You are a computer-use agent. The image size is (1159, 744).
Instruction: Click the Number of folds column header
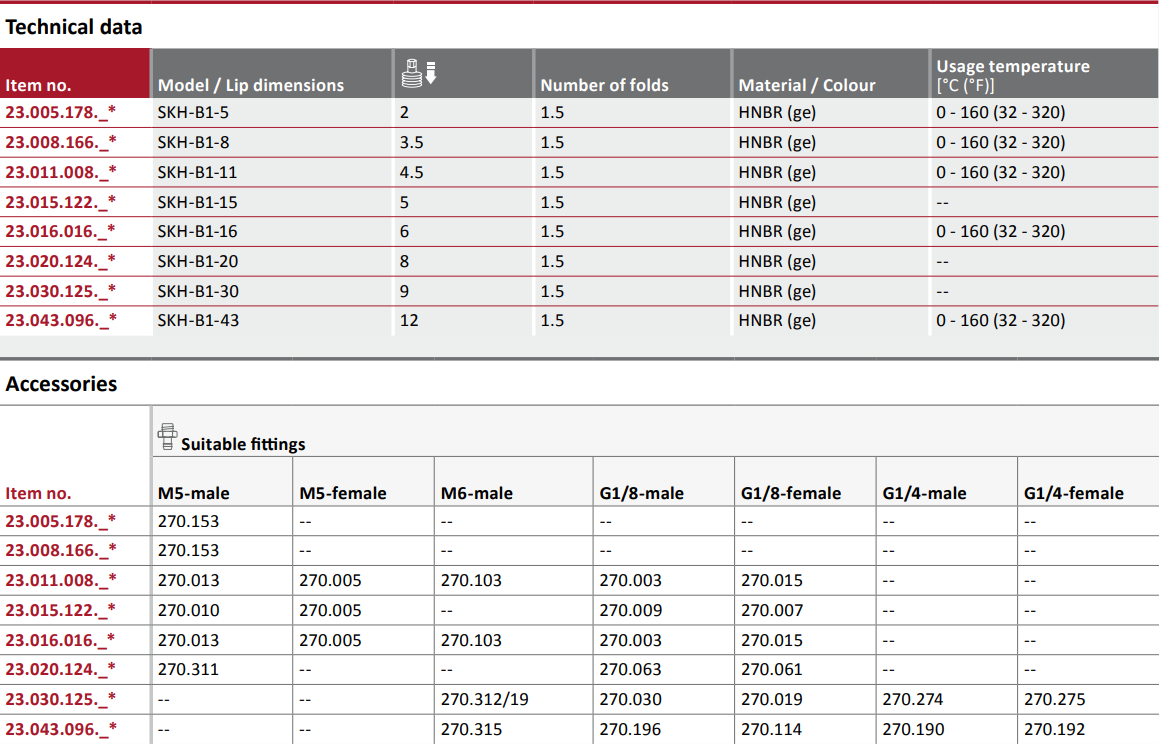pos(604,85)
